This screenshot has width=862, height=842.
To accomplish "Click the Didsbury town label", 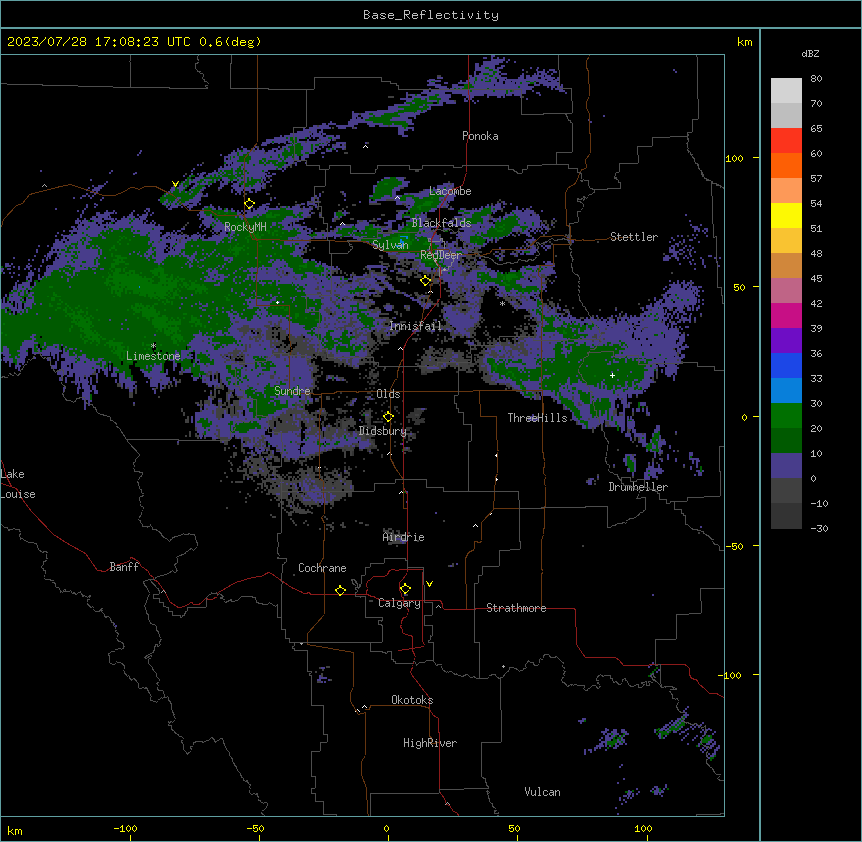I will 383,431.
